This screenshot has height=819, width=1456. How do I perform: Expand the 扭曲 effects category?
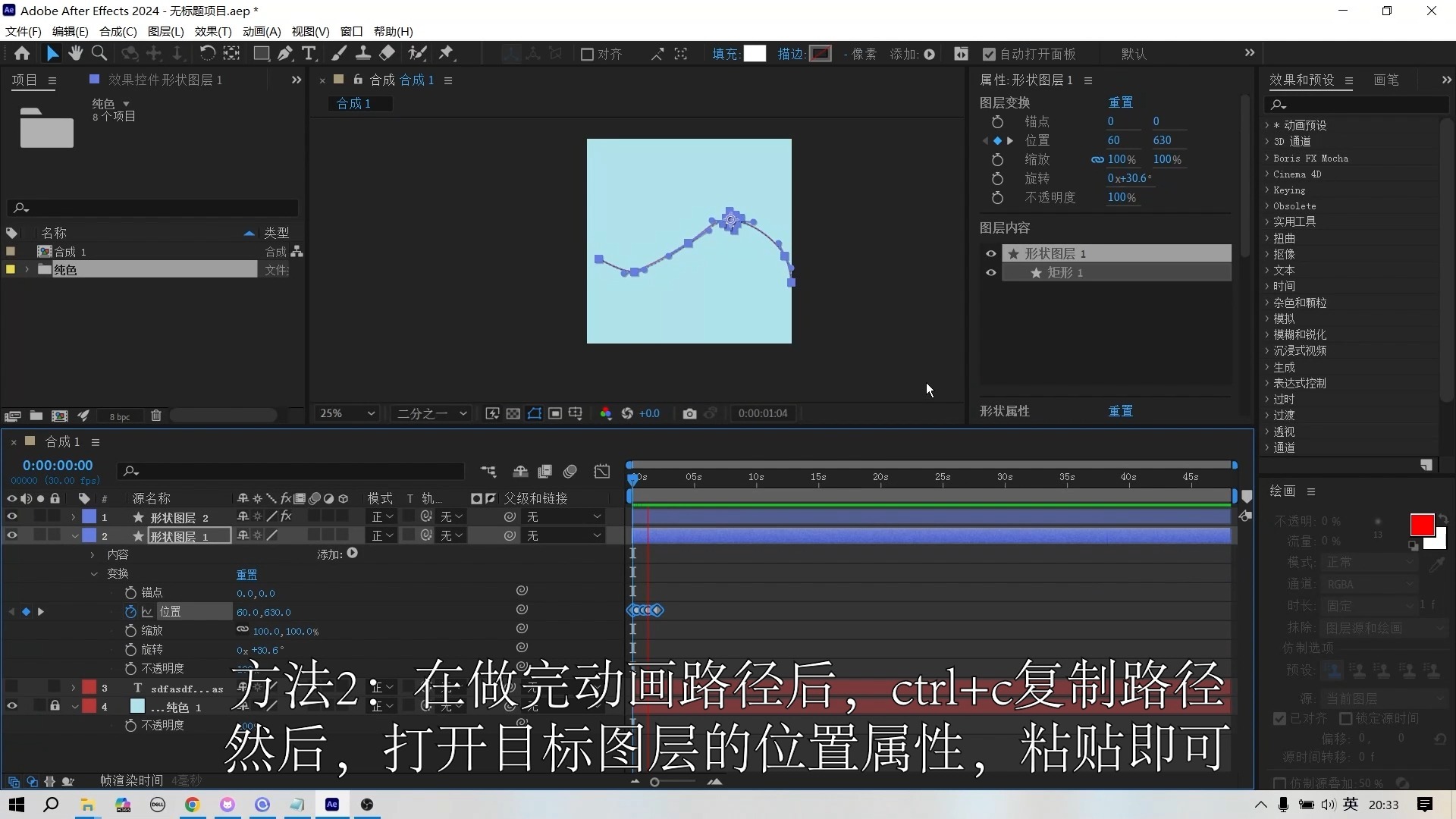tap(1267, 238)
